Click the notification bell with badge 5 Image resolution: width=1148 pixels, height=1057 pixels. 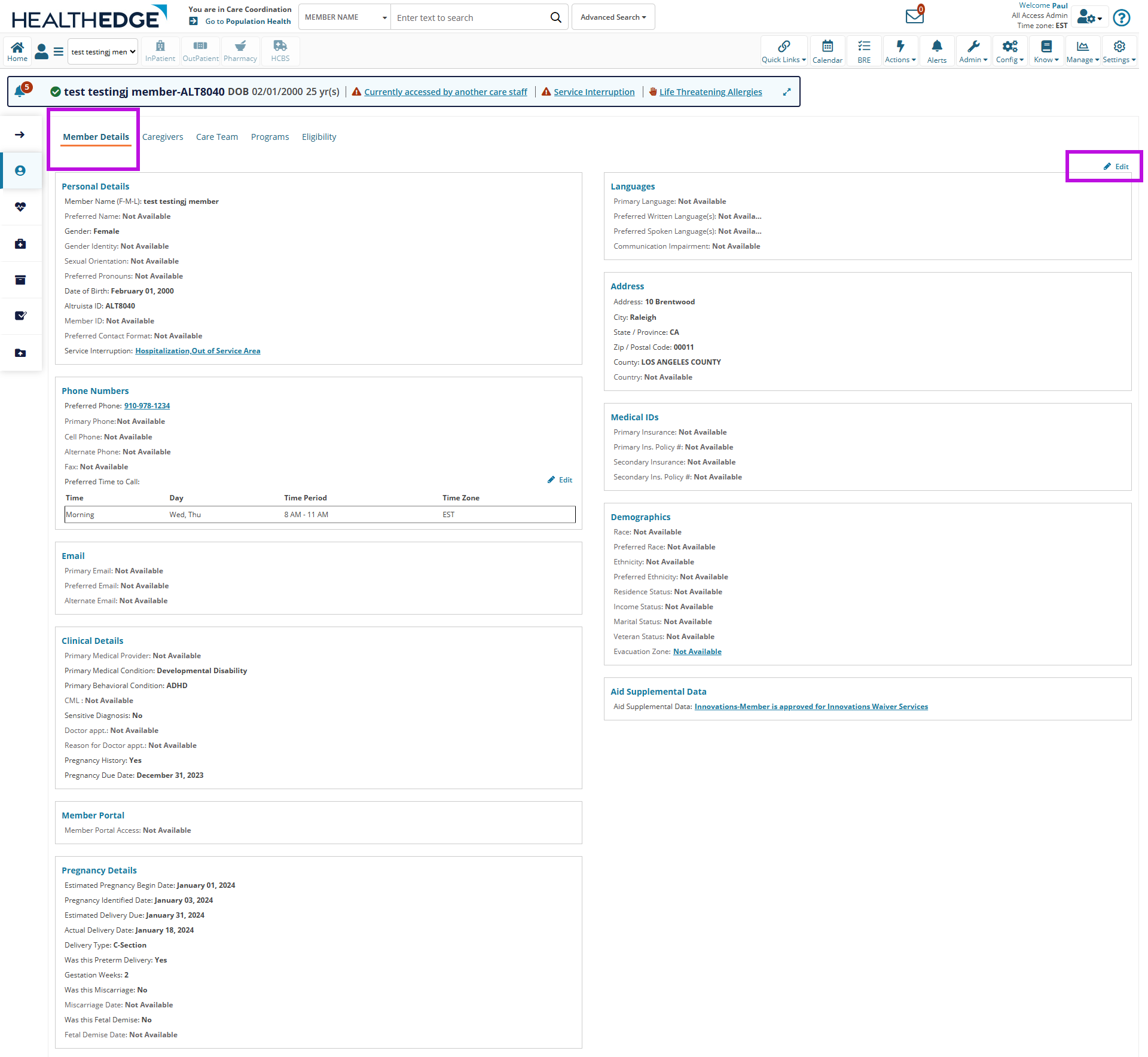(x=21, y=91)
